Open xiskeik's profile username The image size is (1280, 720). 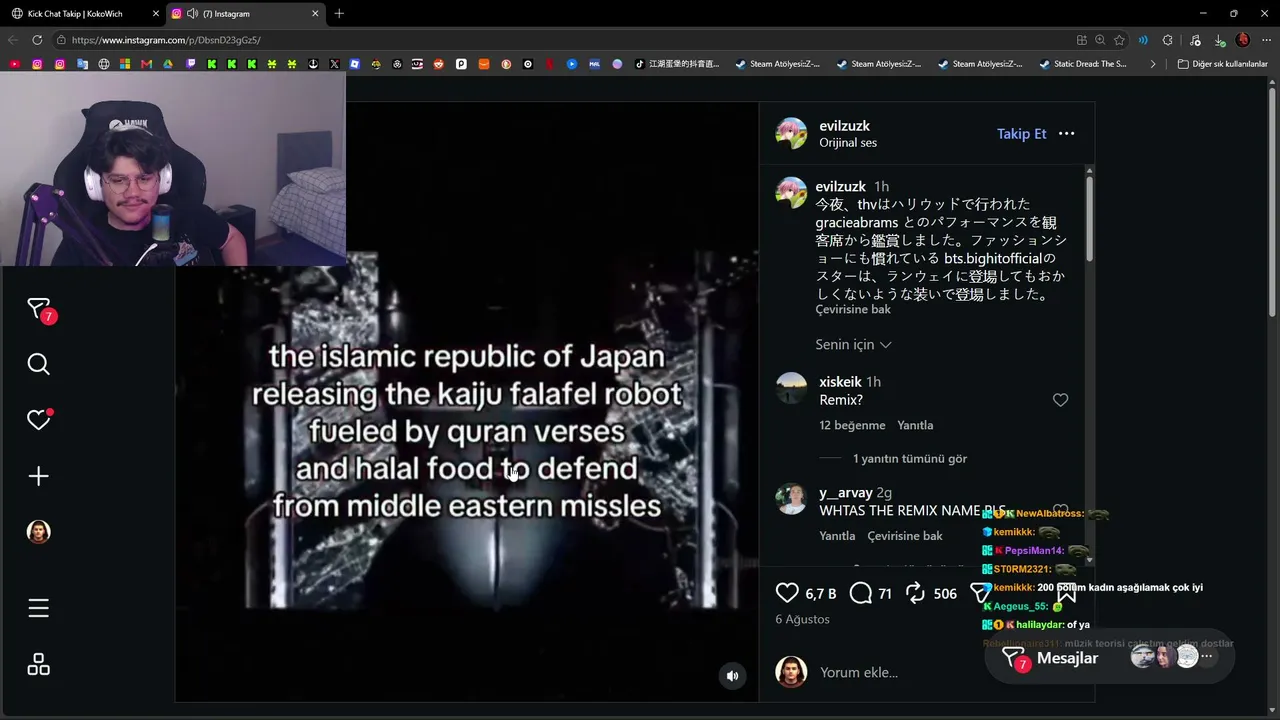click(840, 382)
